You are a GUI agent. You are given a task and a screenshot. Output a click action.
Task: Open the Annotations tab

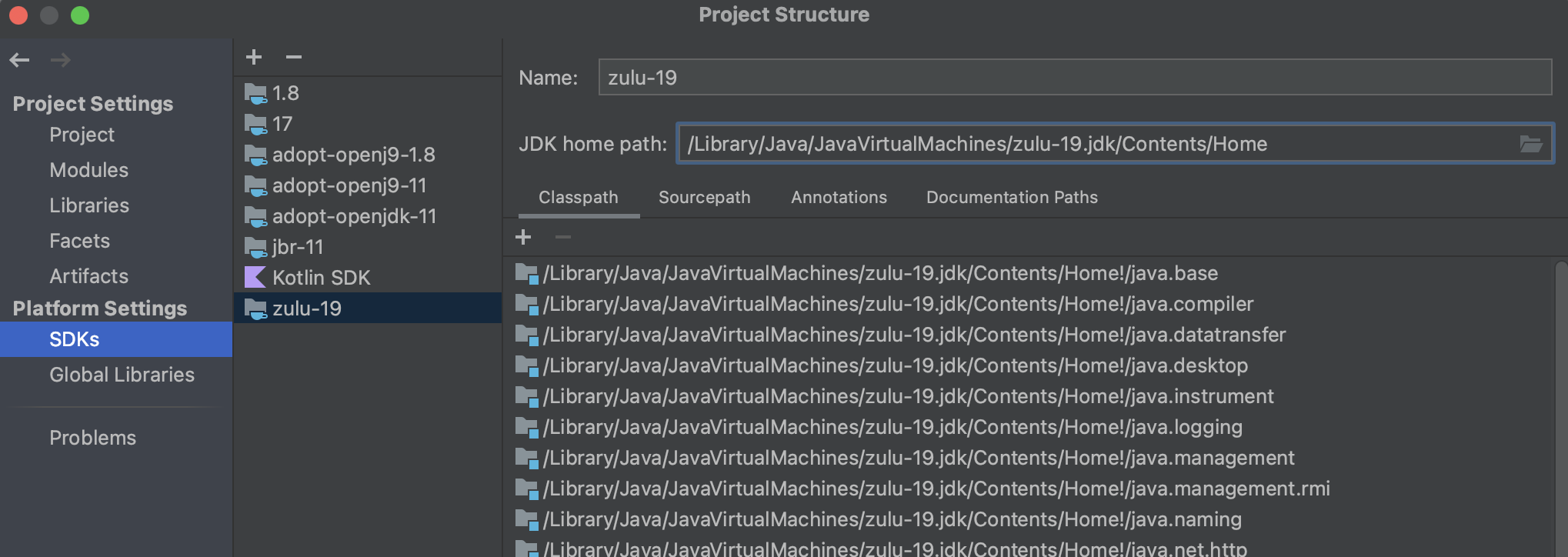(839, 198)
